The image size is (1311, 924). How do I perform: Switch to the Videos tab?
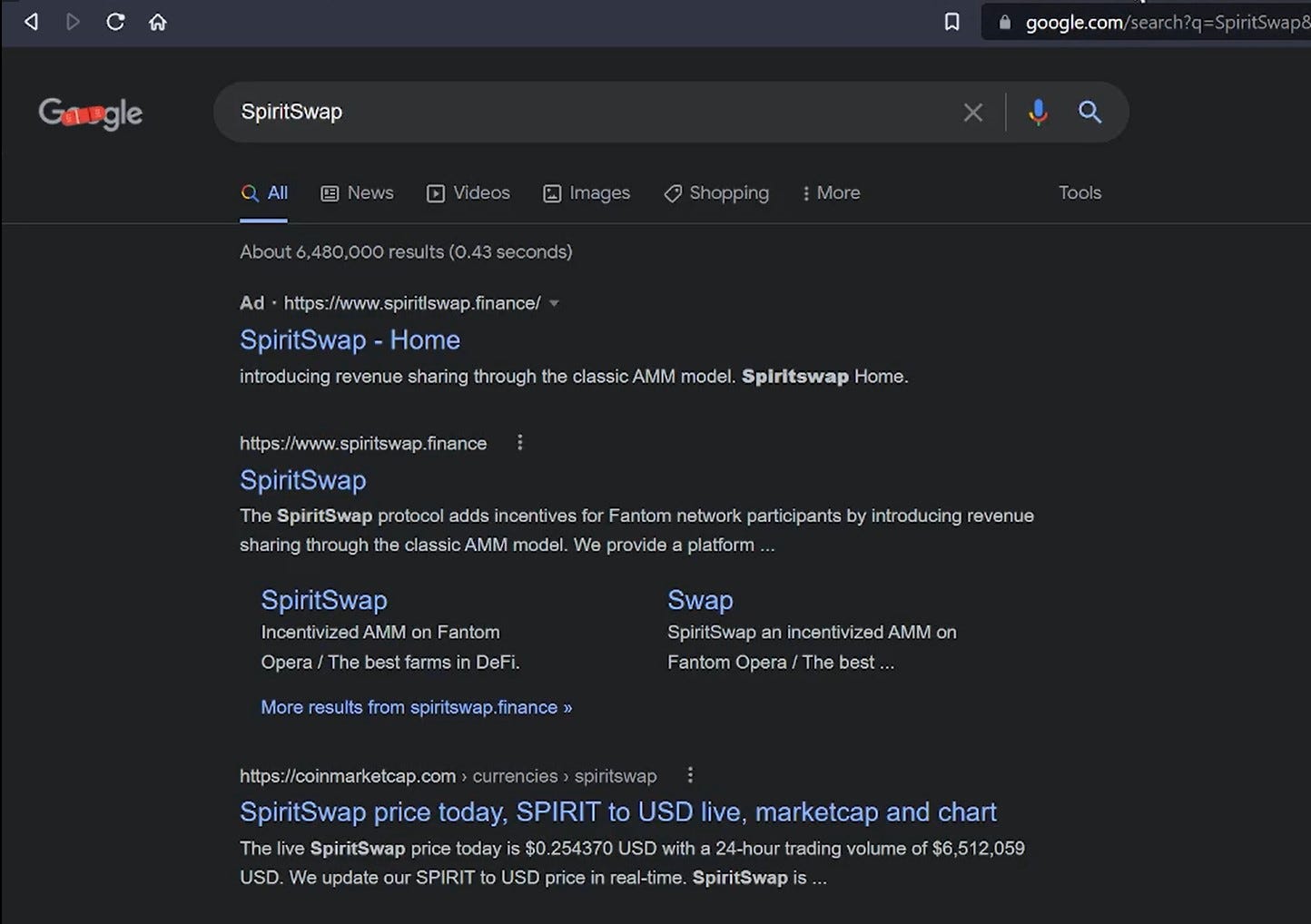[x=468, y=193]
